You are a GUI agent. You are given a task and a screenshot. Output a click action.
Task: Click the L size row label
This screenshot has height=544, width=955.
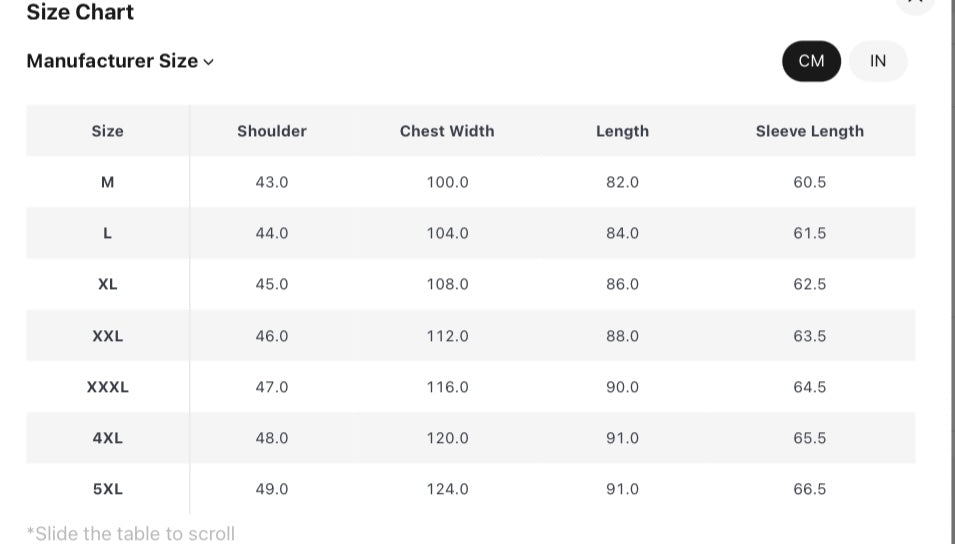click(107, 233)
